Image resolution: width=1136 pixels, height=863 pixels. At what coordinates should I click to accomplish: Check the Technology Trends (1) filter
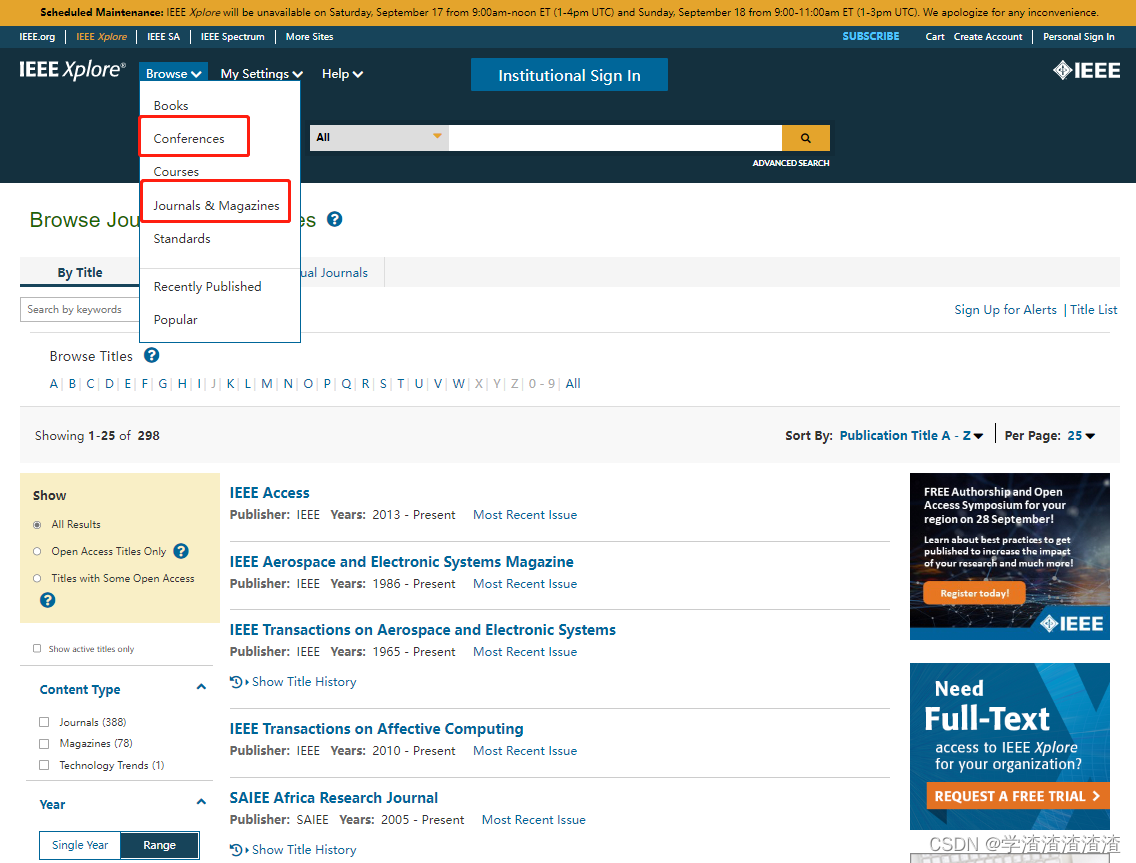click(x=44, y=765)
